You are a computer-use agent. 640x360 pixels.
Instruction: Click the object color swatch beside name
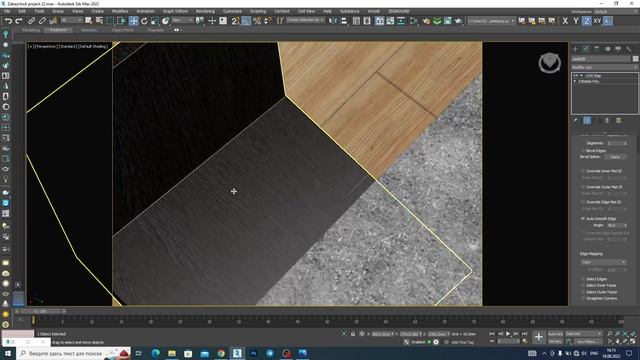coord(636,59)
